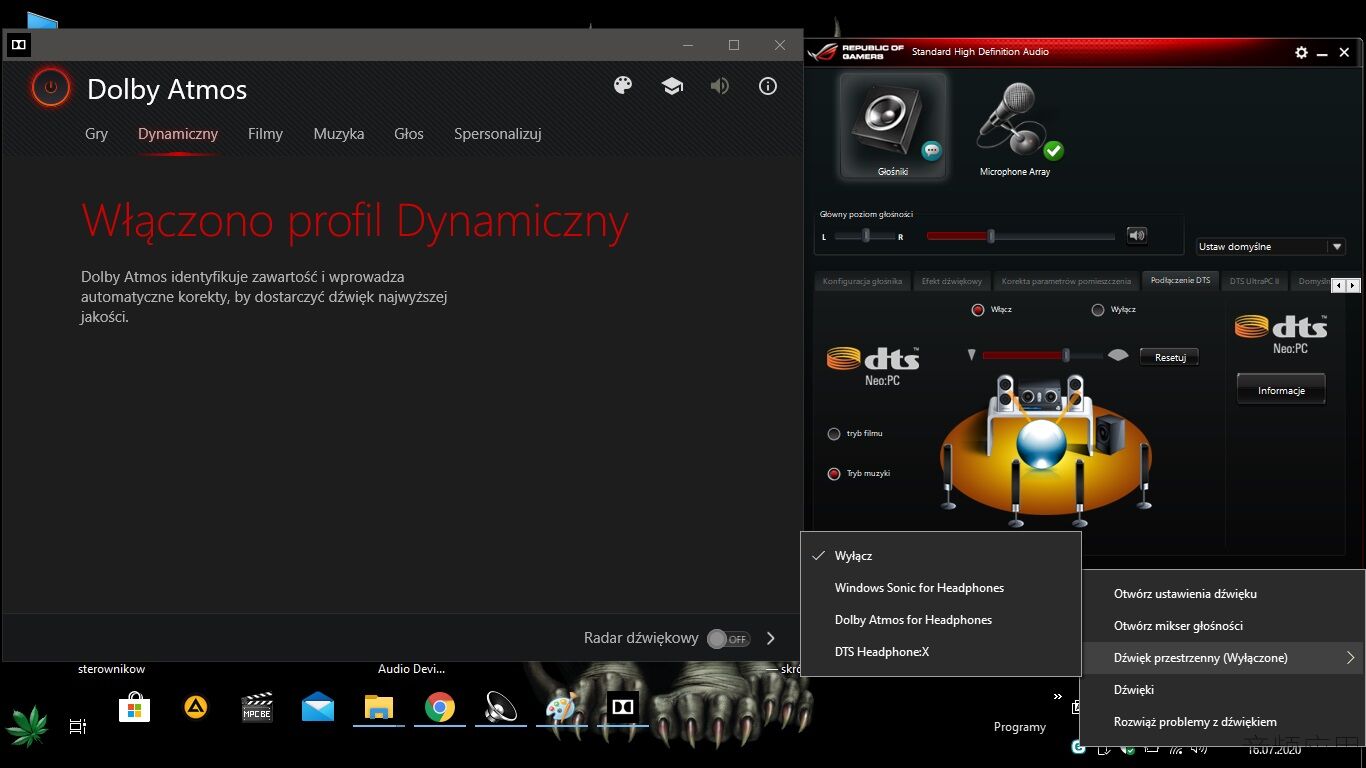Toggle the Dolby Atmos power button
The height and width of the screenshot is (768, 1366).
coord(51,88)
